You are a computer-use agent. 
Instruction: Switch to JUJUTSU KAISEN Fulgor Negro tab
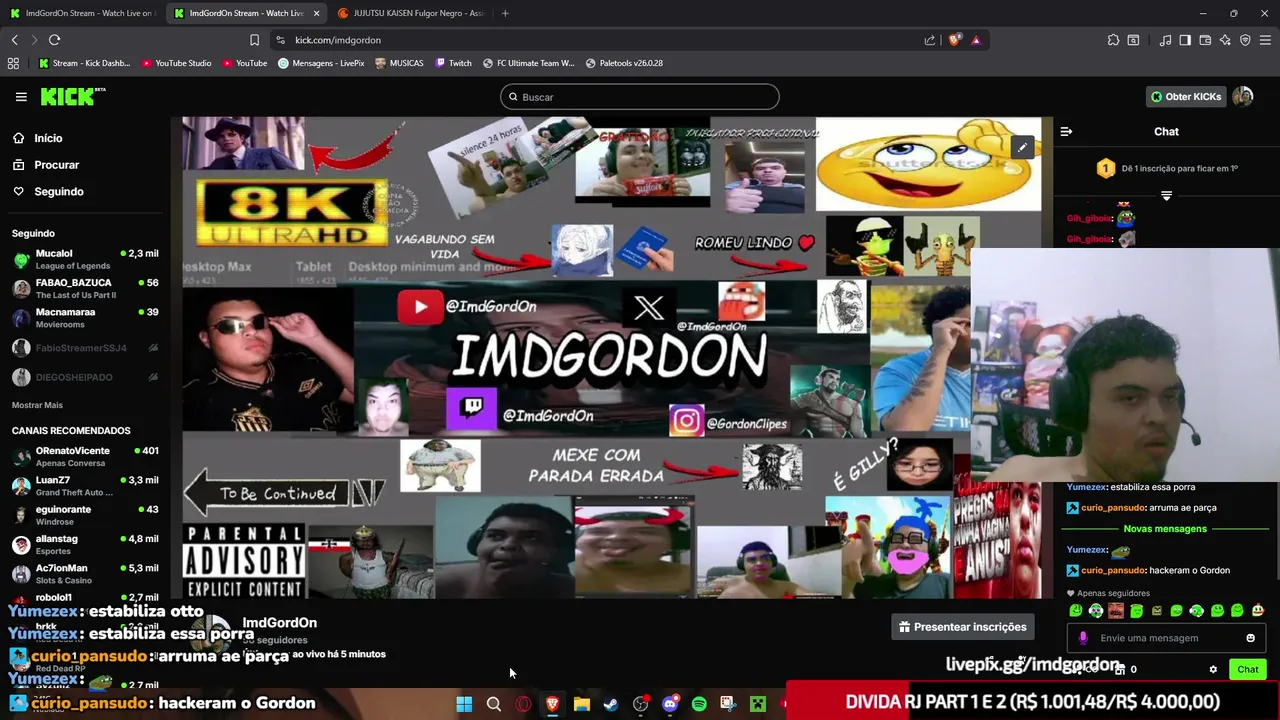click(410, 13)
